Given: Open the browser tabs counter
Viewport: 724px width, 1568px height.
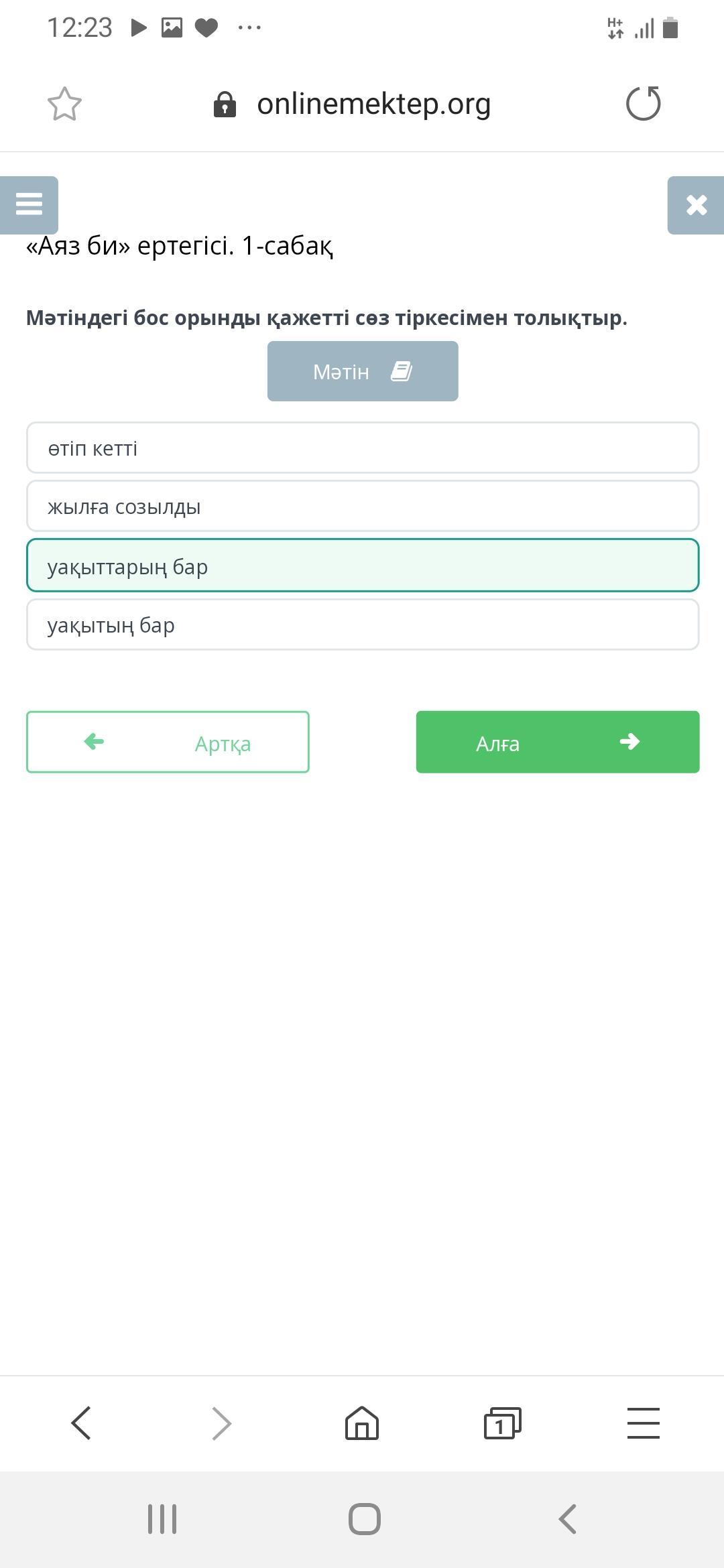Looking at the screenshot, I should coord(502,1423).
